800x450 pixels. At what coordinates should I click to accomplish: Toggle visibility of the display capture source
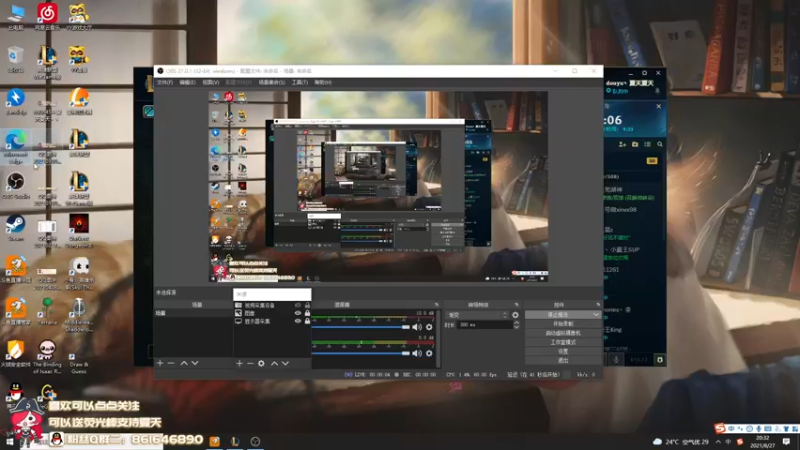[x=298, y=321]
